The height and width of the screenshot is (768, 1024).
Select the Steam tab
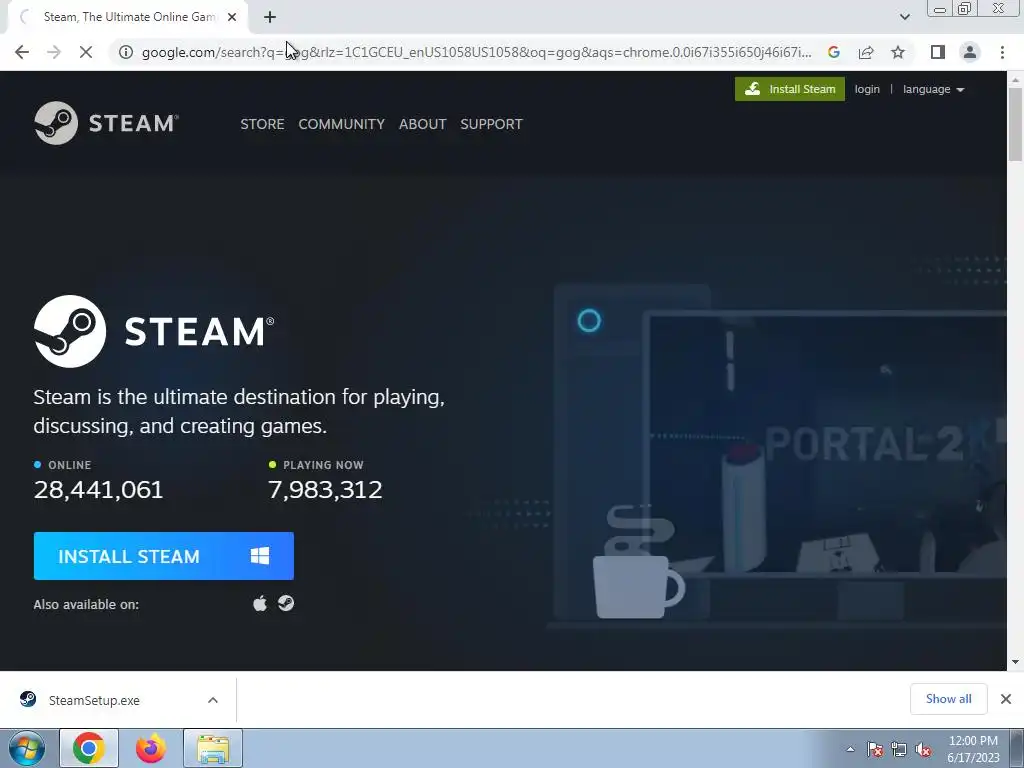point(128,17)
